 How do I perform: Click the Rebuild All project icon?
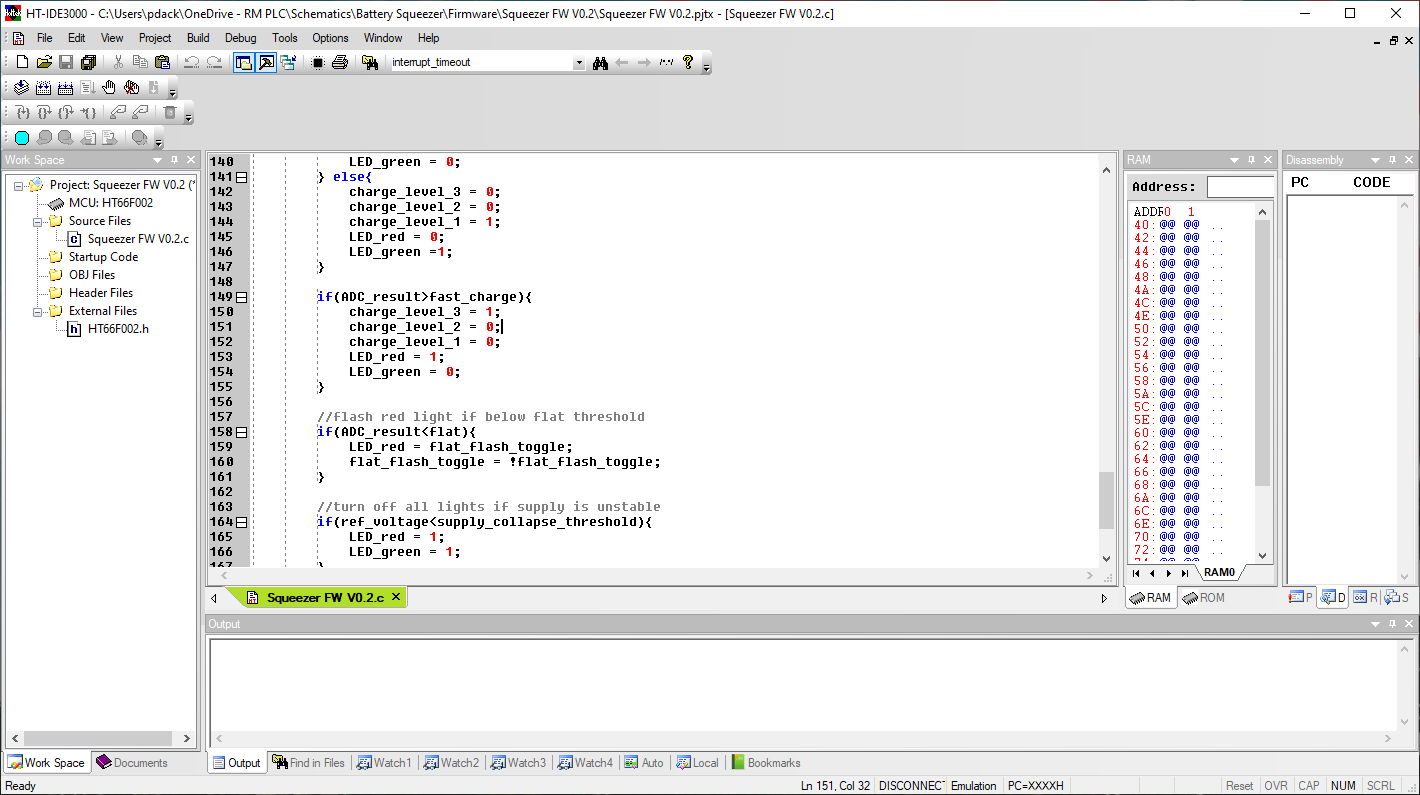coord(65,87)
